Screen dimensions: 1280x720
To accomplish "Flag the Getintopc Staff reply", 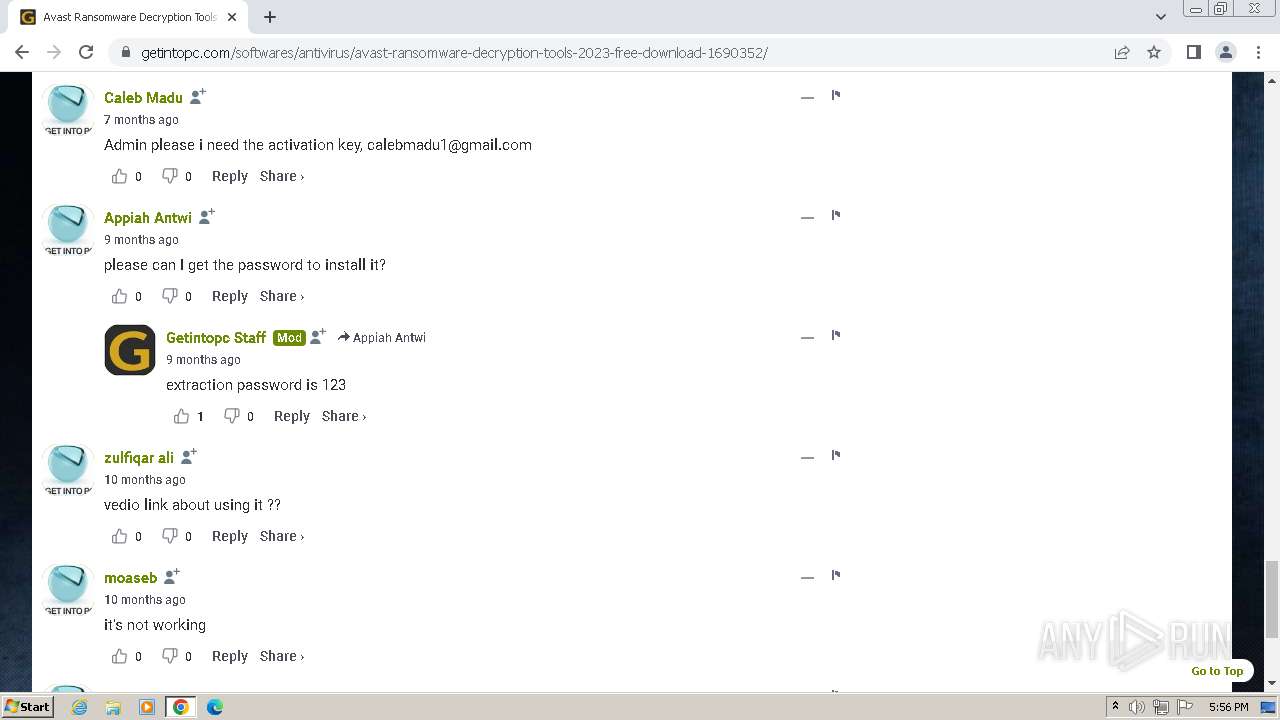I will (836, 336).
